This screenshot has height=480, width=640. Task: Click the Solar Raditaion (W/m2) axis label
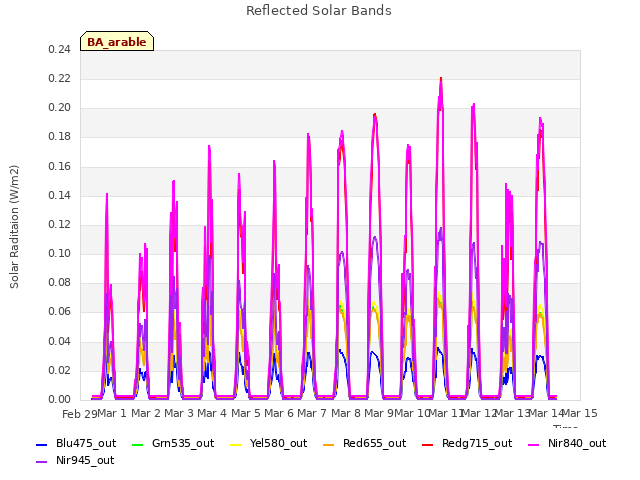(14, 227)
